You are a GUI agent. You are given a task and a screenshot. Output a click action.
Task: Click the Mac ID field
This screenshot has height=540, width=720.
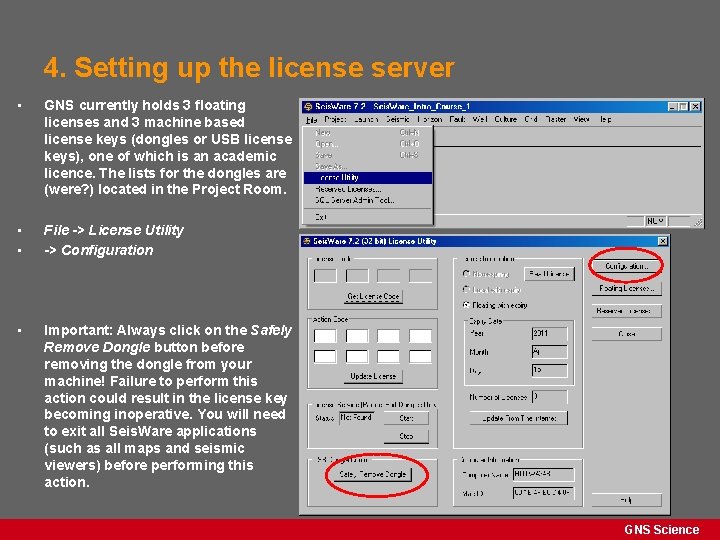(543, 493)
